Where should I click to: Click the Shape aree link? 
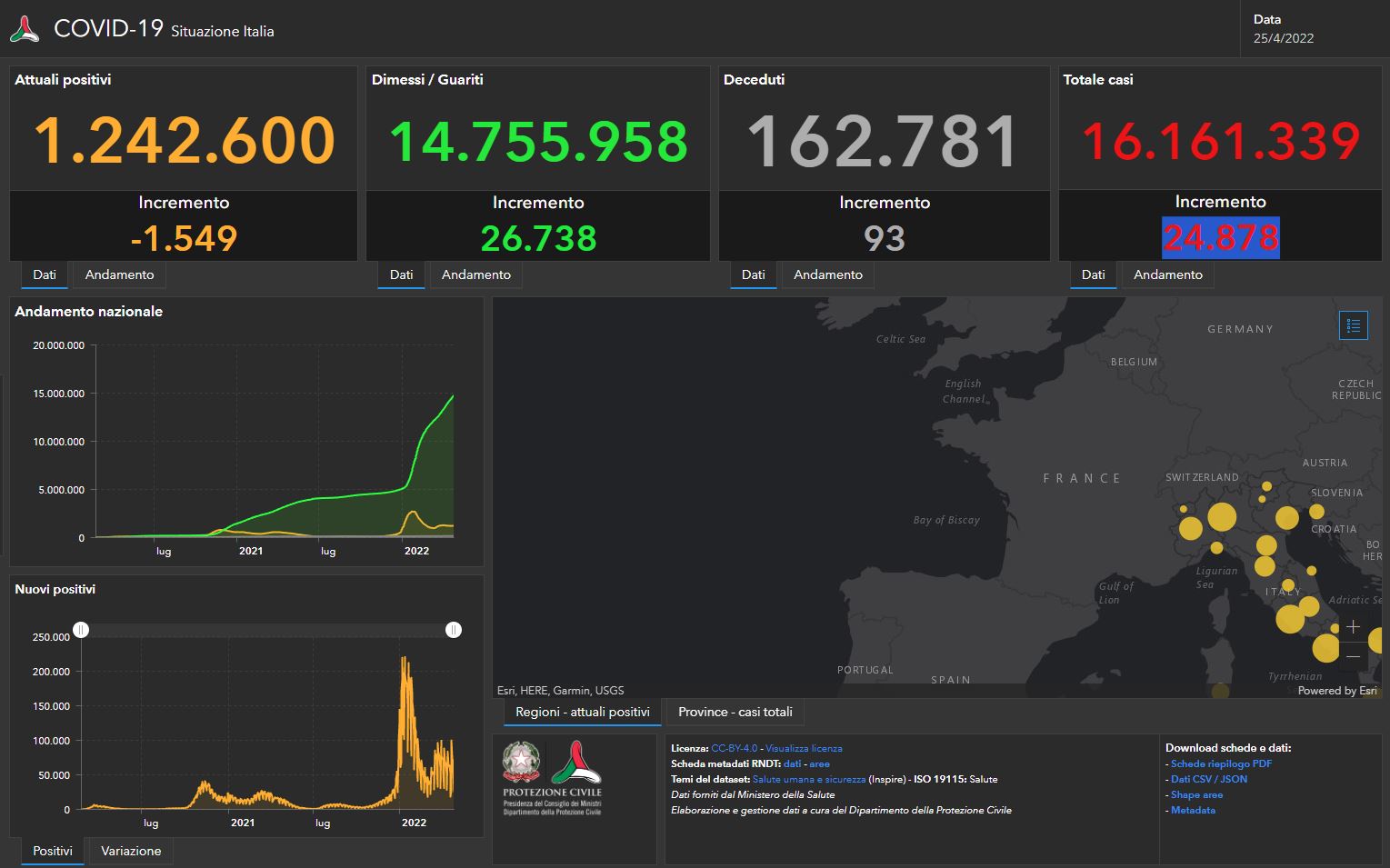pyautogui.click(x=1196, y=794)
